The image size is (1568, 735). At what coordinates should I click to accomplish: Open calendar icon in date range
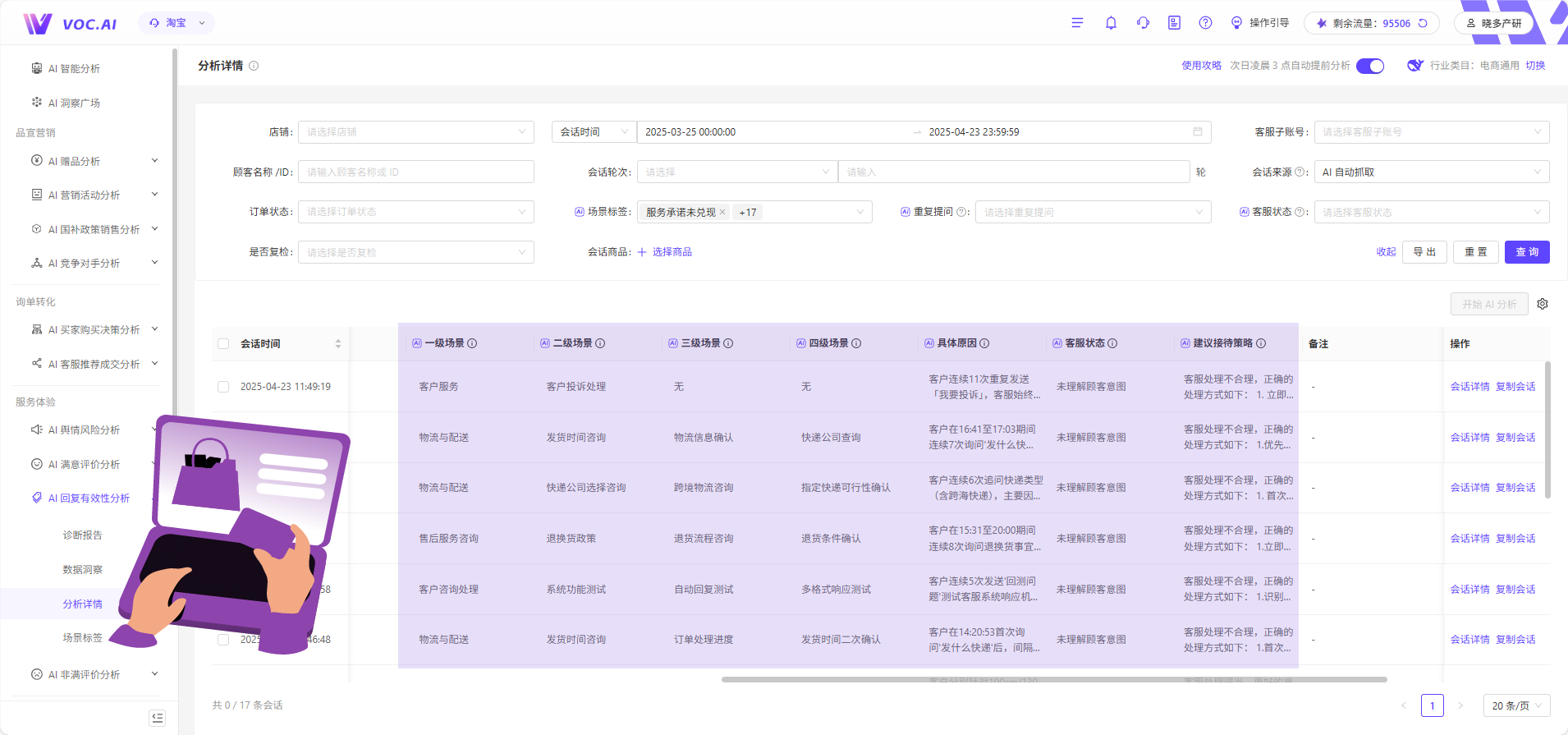(x=1198, y=131)
